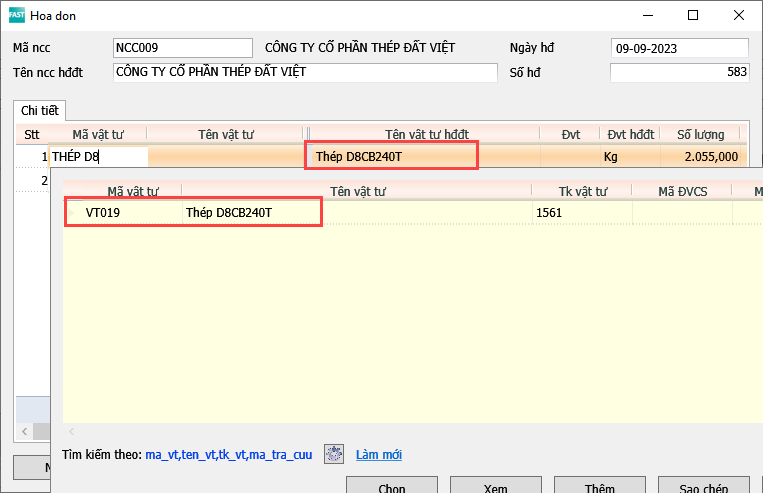
Task: Click the Số hđ field 583
Action: pyautogui.click(x=679, y=73)
